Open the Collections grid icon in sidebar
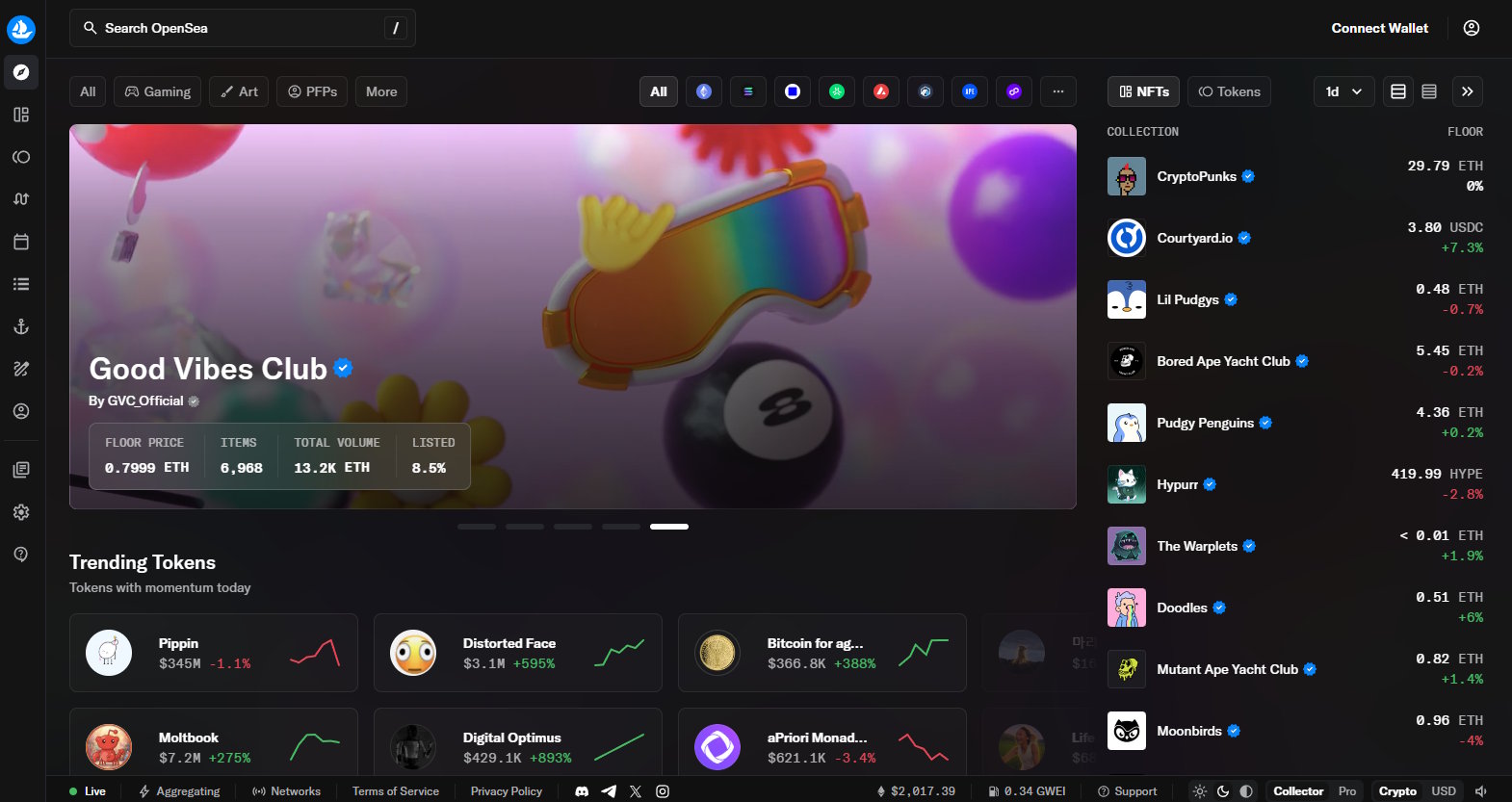 21,115
